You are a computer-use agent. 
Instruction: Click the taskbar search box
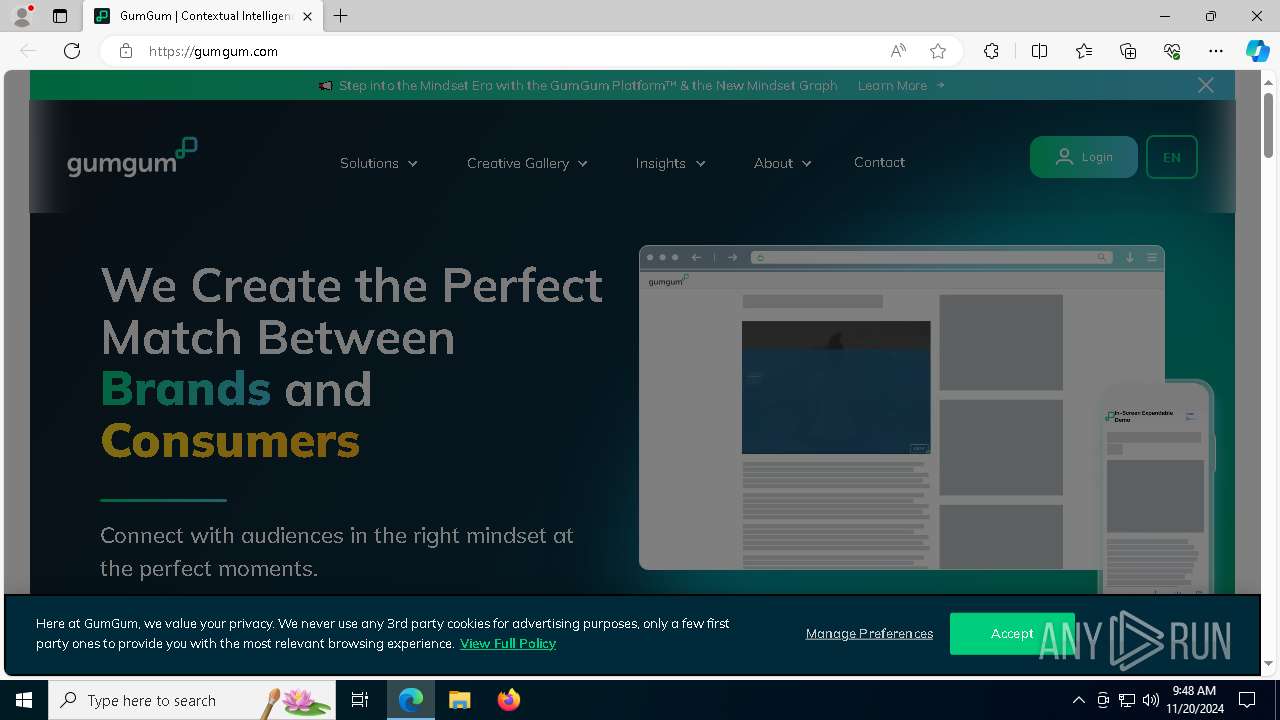tap(192, 700)
